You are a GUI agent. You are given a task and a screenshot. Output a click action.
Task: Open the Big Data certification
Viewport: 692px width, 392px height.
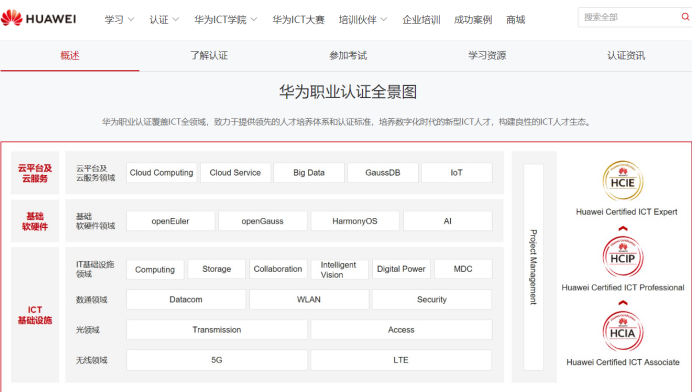[x=309, y=173]
